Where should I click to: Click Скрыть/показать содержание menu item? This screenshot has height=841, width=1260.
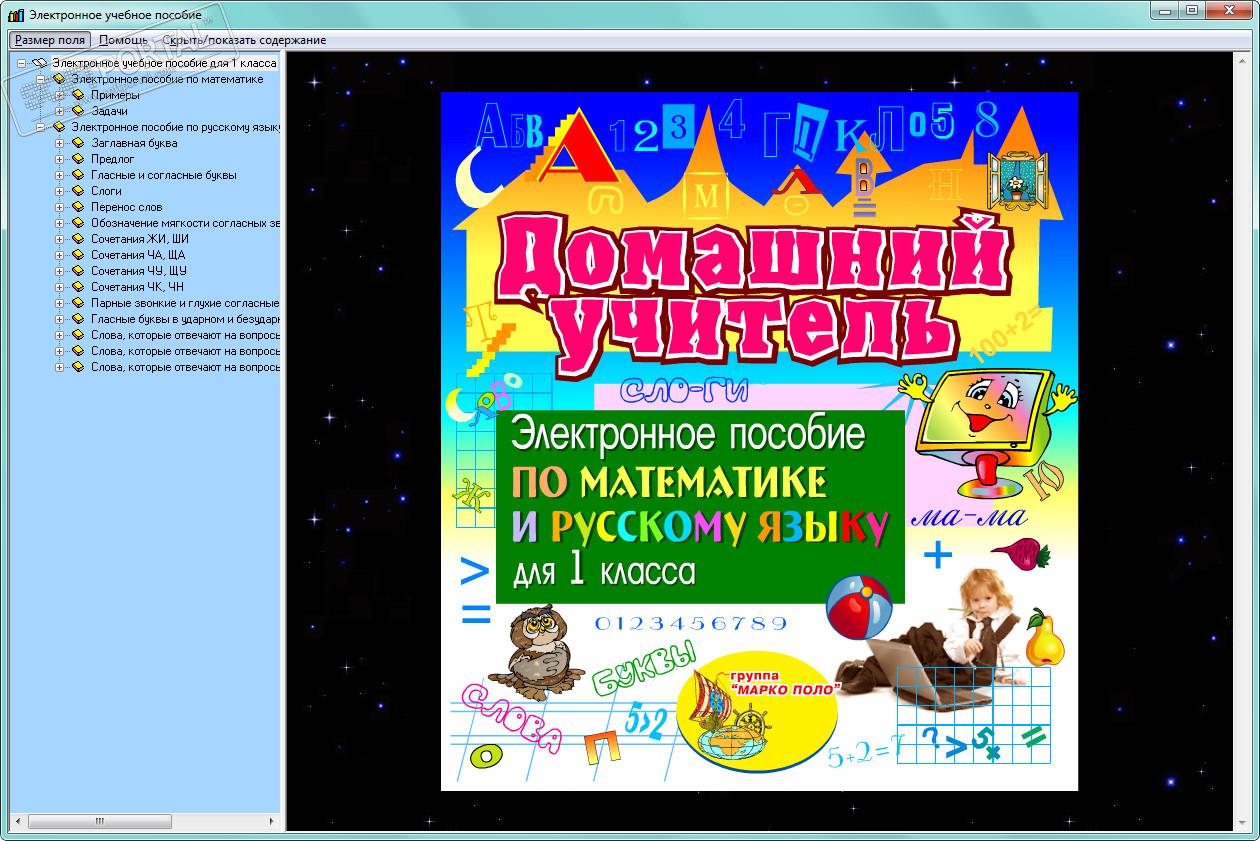click(244, 40)
